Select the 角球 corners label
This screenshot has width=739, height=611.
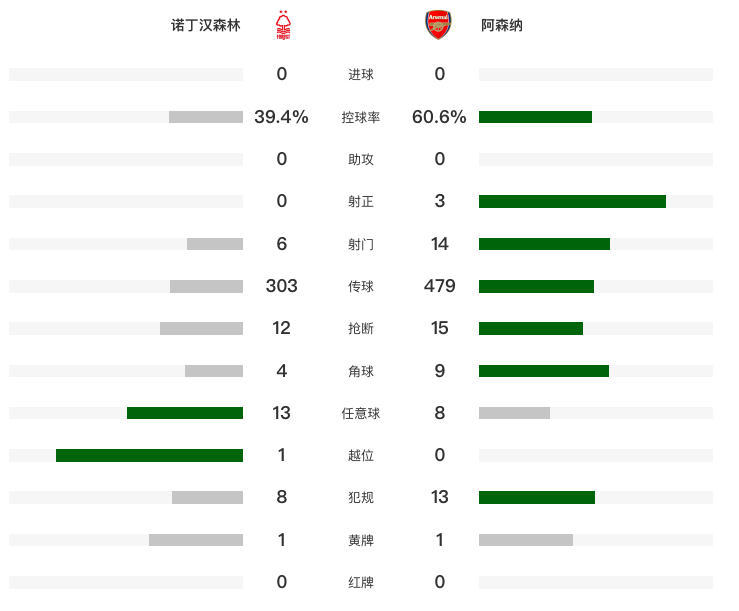coord(361,371)
